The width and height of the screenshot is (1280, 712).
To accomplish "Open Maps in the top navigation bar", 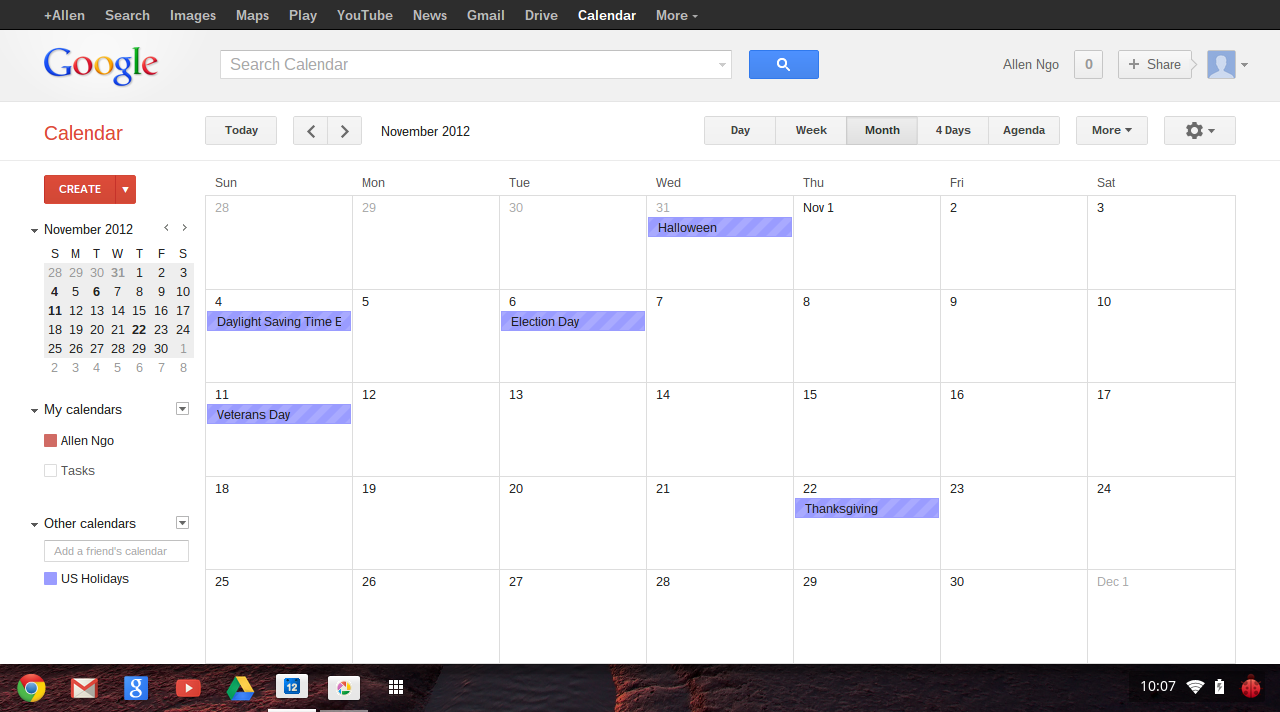I will 253,15.
